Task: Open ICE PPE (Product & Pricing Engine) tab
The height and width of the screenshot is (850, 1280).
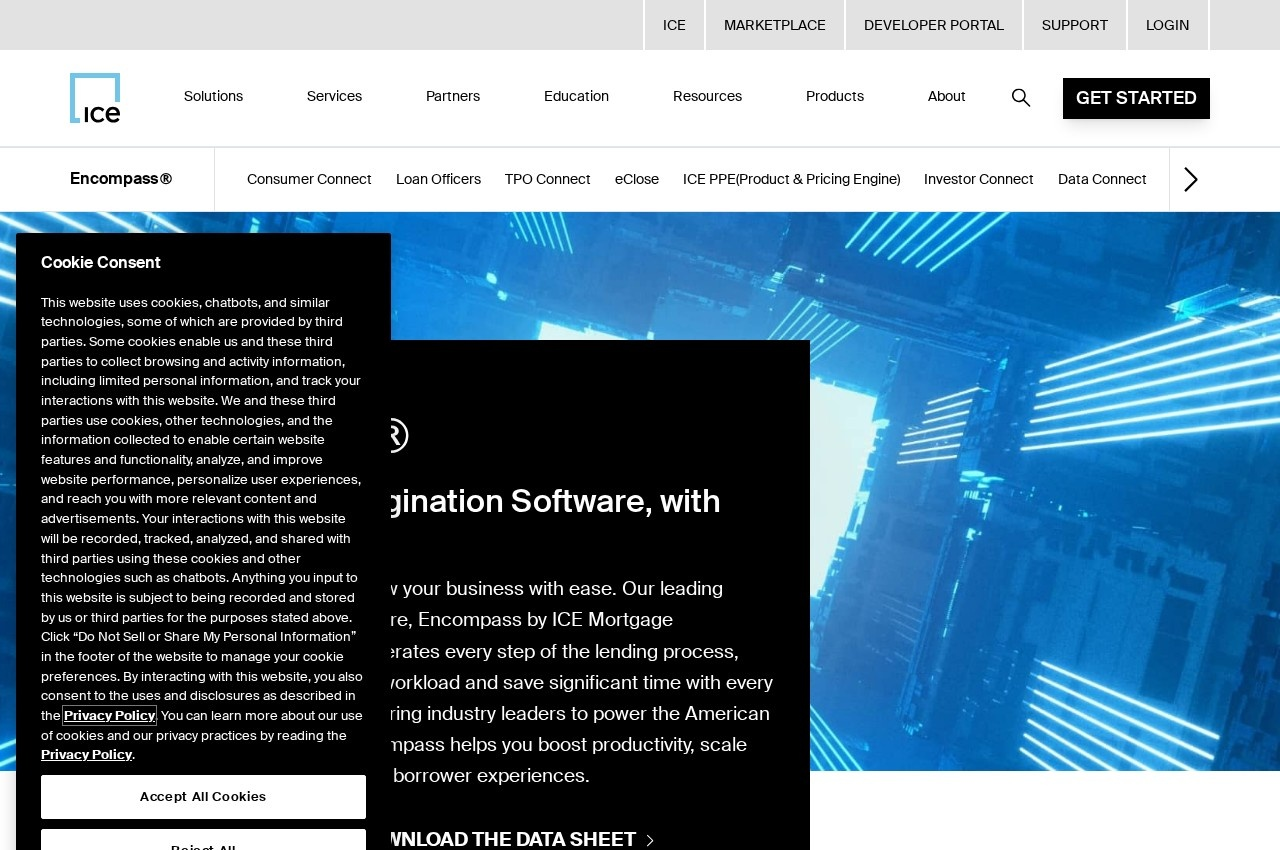Action: (x=792, y=179)
